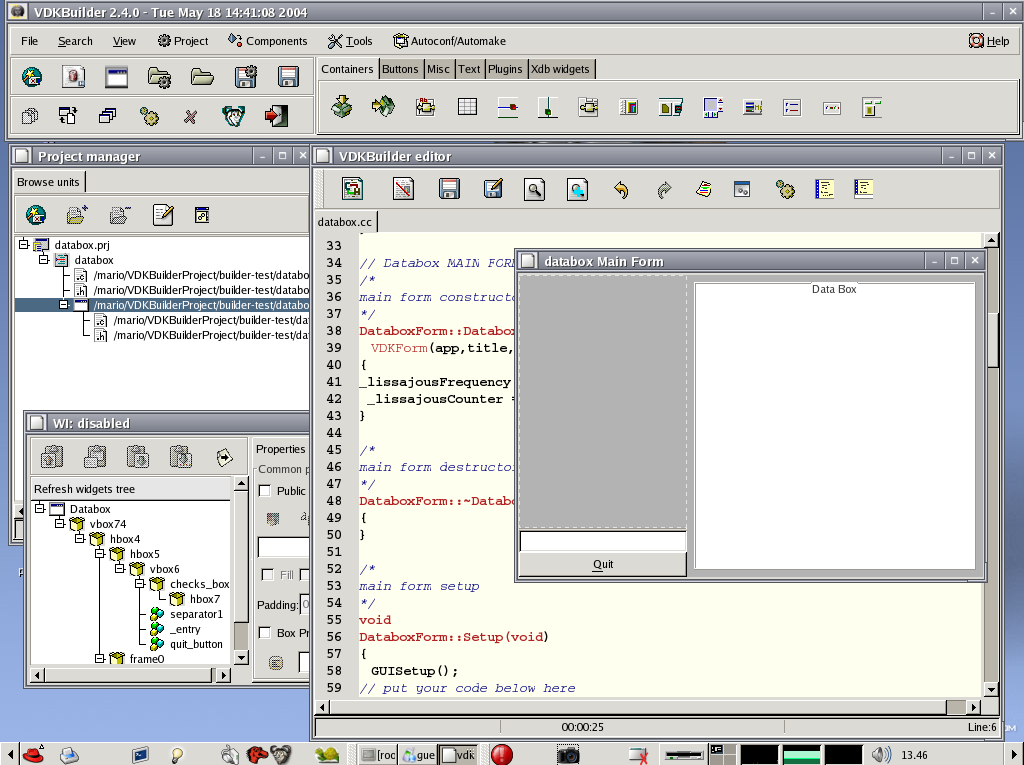
Task: Tick the Fill checkbox in Properties
Action: [x=267, y=575]
